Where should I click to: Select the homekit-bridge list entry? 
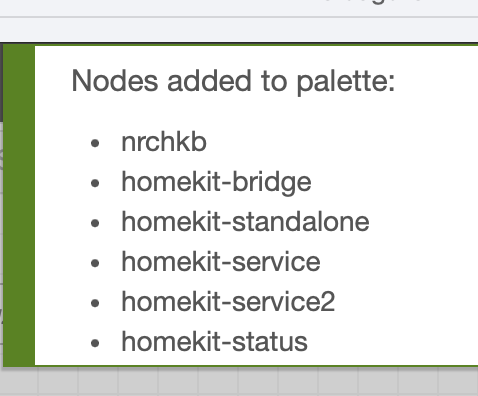(216, 182)
